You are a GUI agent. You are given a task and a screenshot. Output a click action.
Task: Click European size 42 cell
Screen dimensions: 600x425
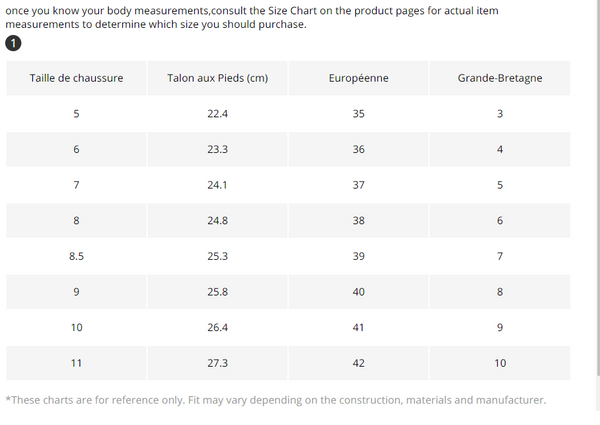pyautogui.click(x=359, y=362)
